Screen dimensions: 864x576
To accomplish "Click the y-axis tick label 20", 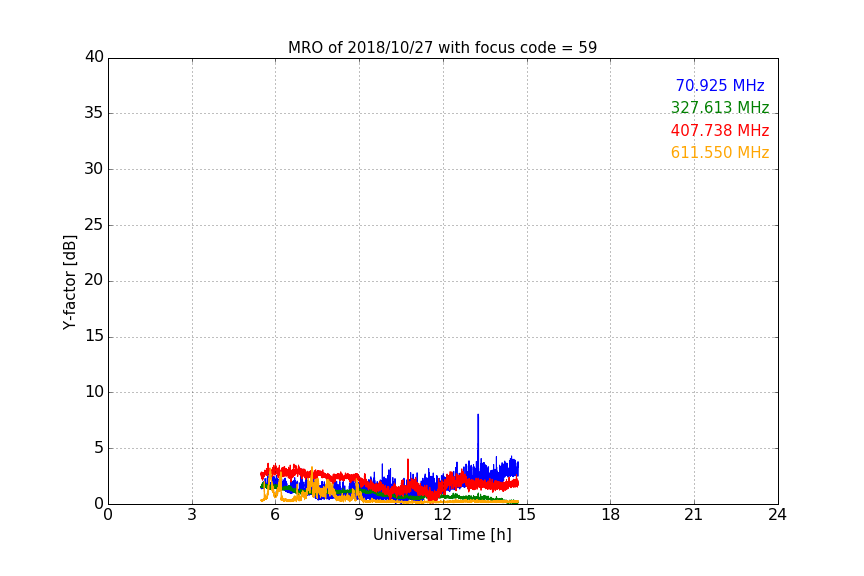I will click(94, 280).
